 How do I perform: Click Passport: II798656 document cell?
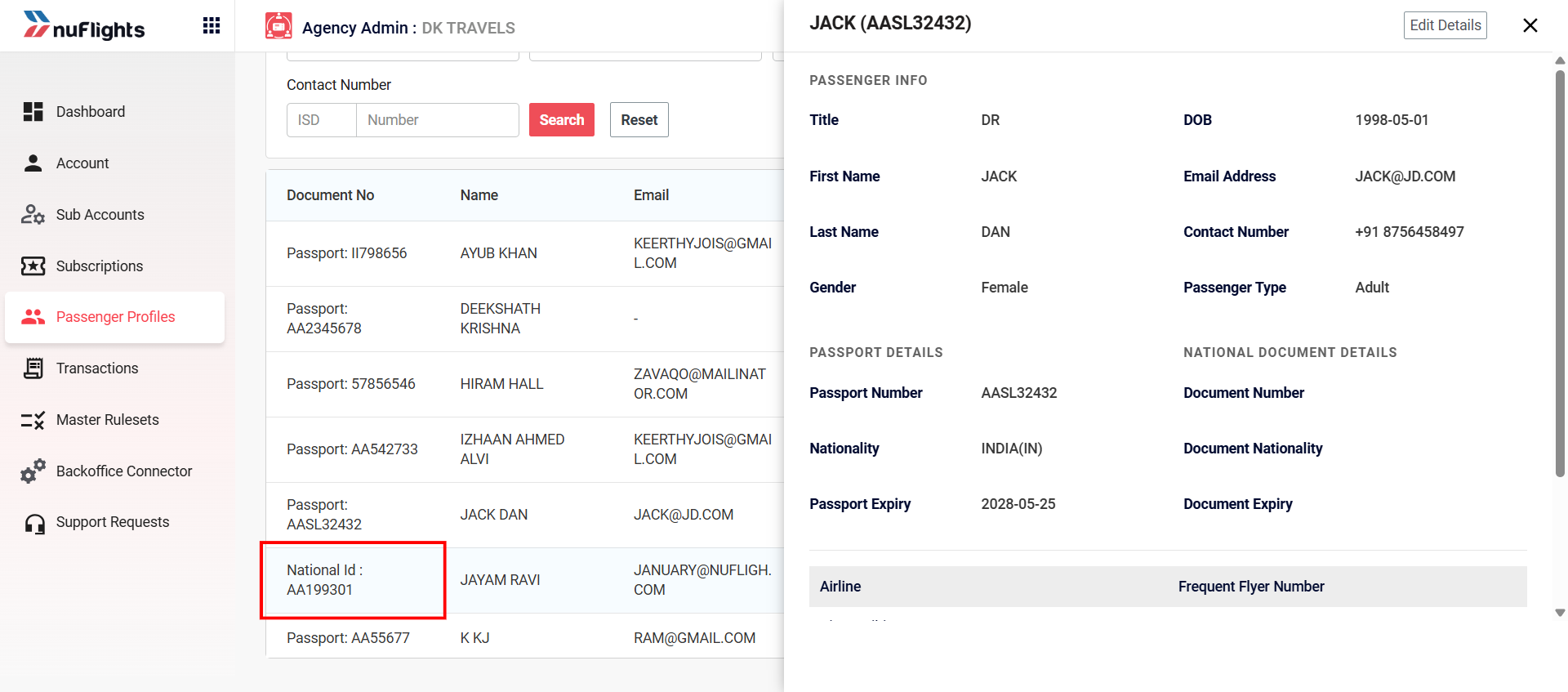click(347, 253)
